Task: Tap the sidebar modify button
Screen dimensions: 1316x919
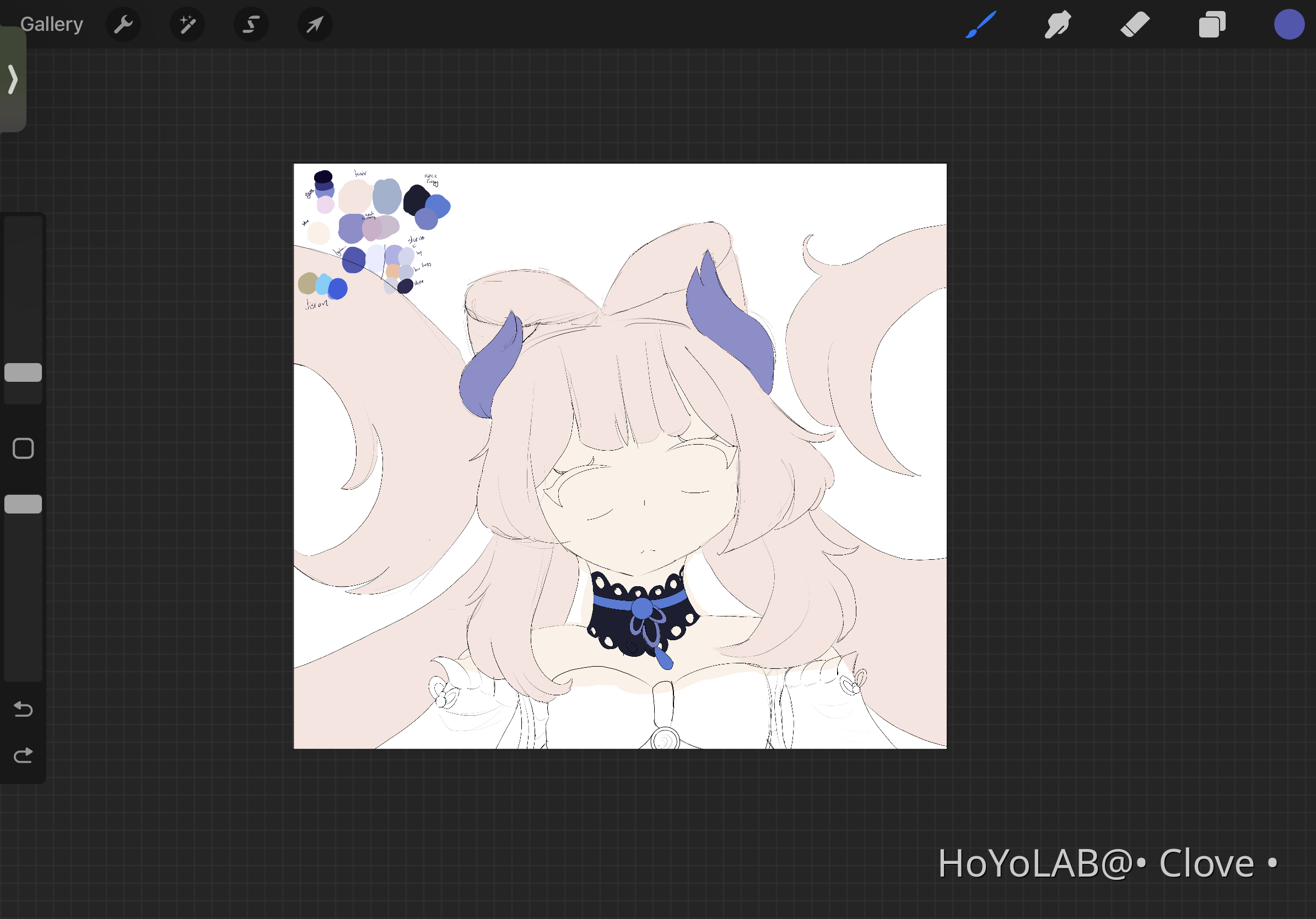Action: tap(23, 448)
